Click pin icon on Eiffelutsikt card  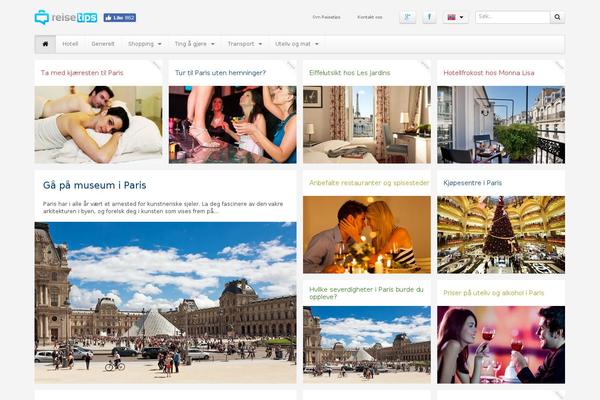[x=426, y=65]
